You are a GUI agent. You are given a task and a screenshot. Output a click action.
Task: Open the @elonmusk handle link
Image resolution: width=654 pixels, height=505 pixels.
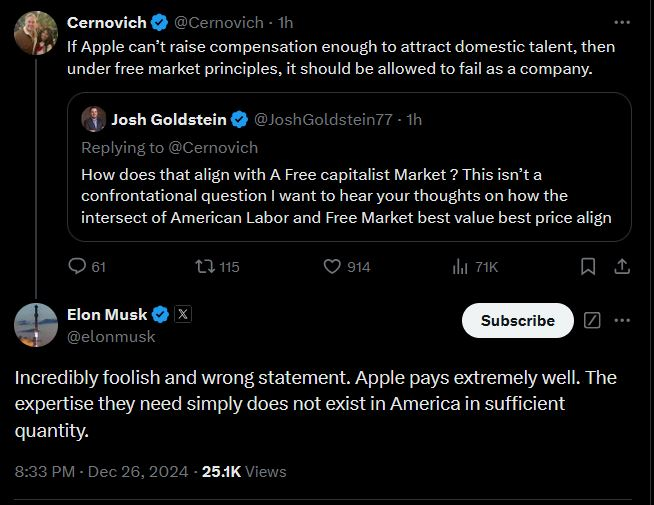point(110,337)
